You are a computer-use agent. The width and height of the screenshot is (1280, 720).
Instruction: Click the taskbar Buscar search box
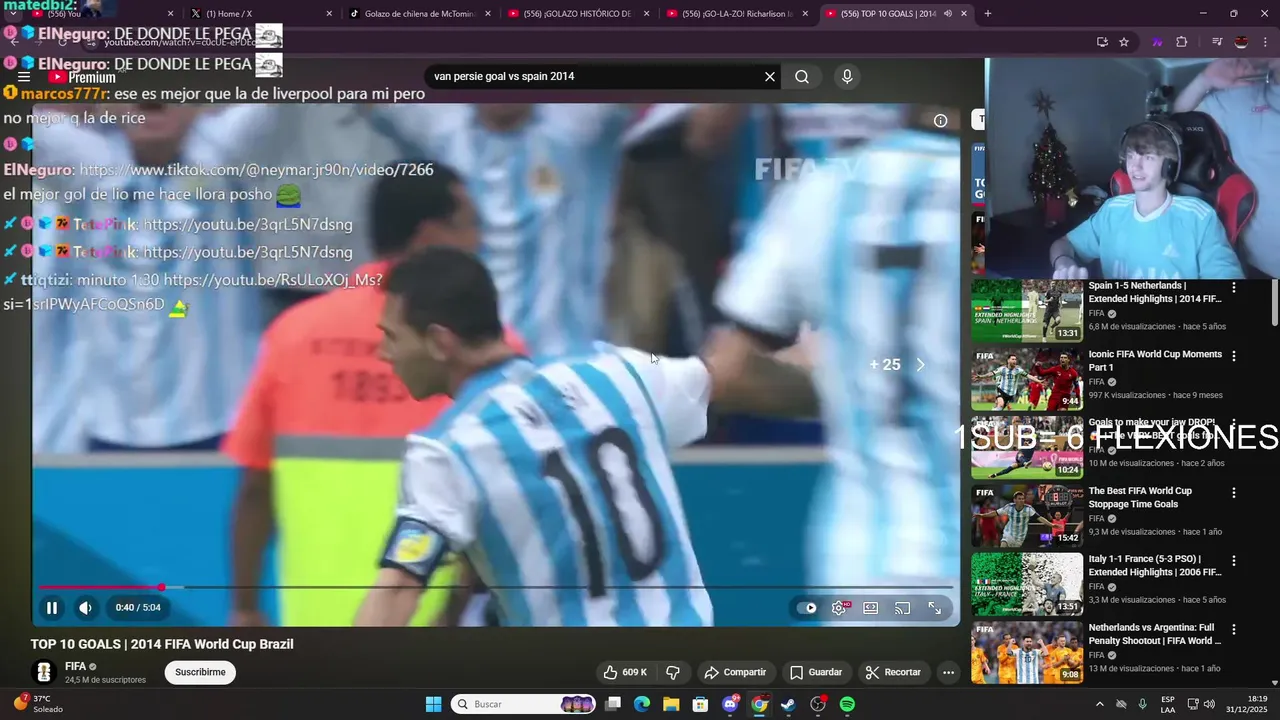pos(524,704)
